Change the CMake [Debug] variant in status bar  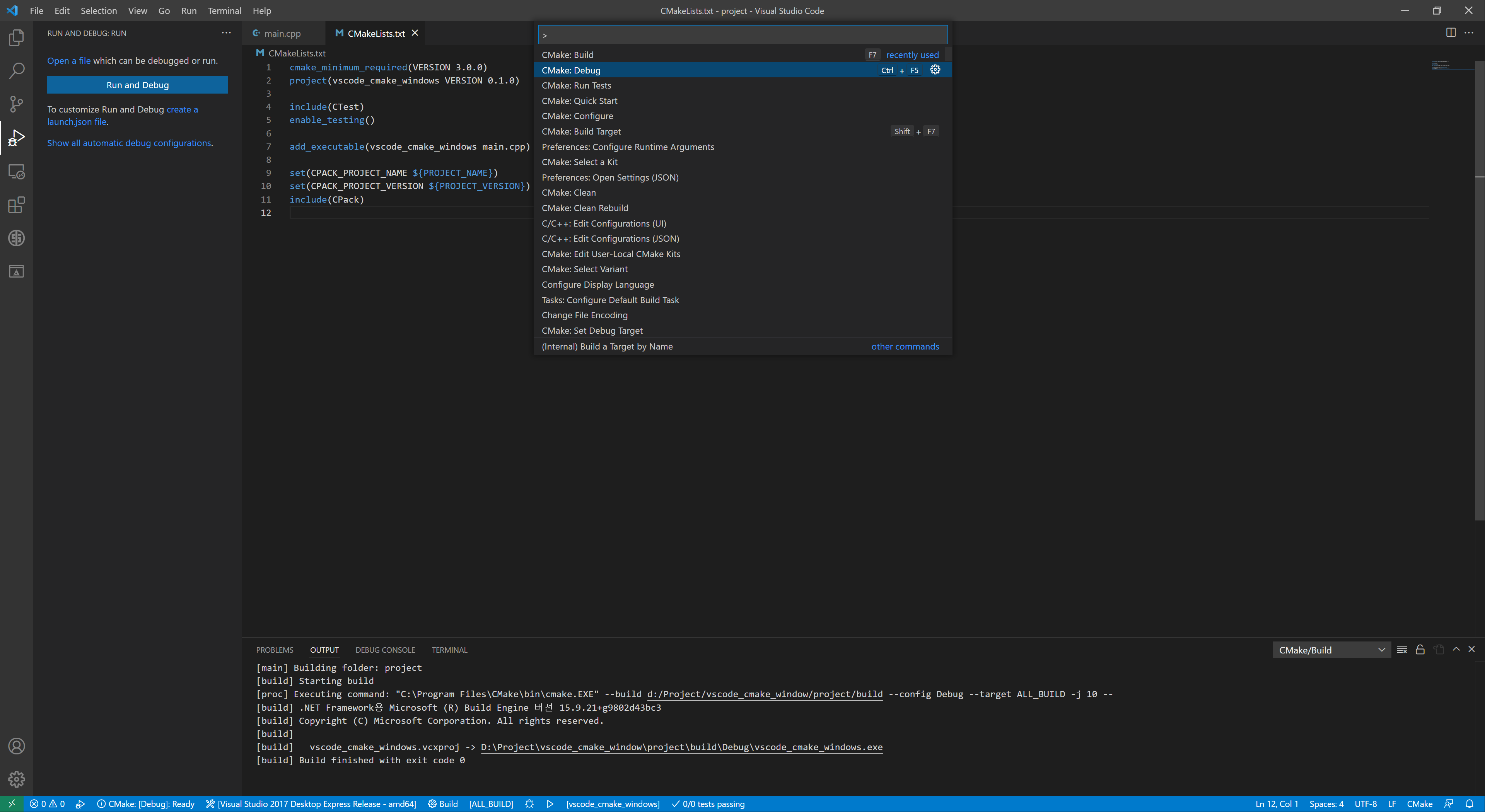(145, 804)
